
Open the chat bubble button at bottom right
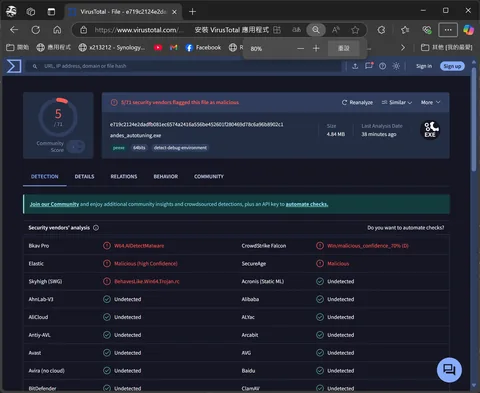coord(449,370)
